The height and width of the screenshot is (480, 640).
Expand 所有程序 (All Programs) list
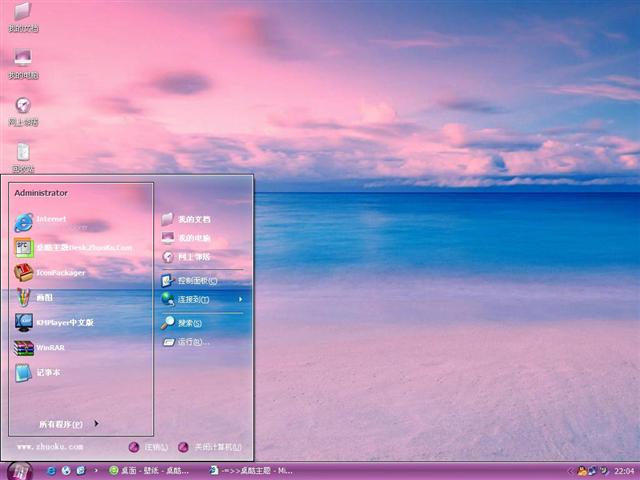69,424
